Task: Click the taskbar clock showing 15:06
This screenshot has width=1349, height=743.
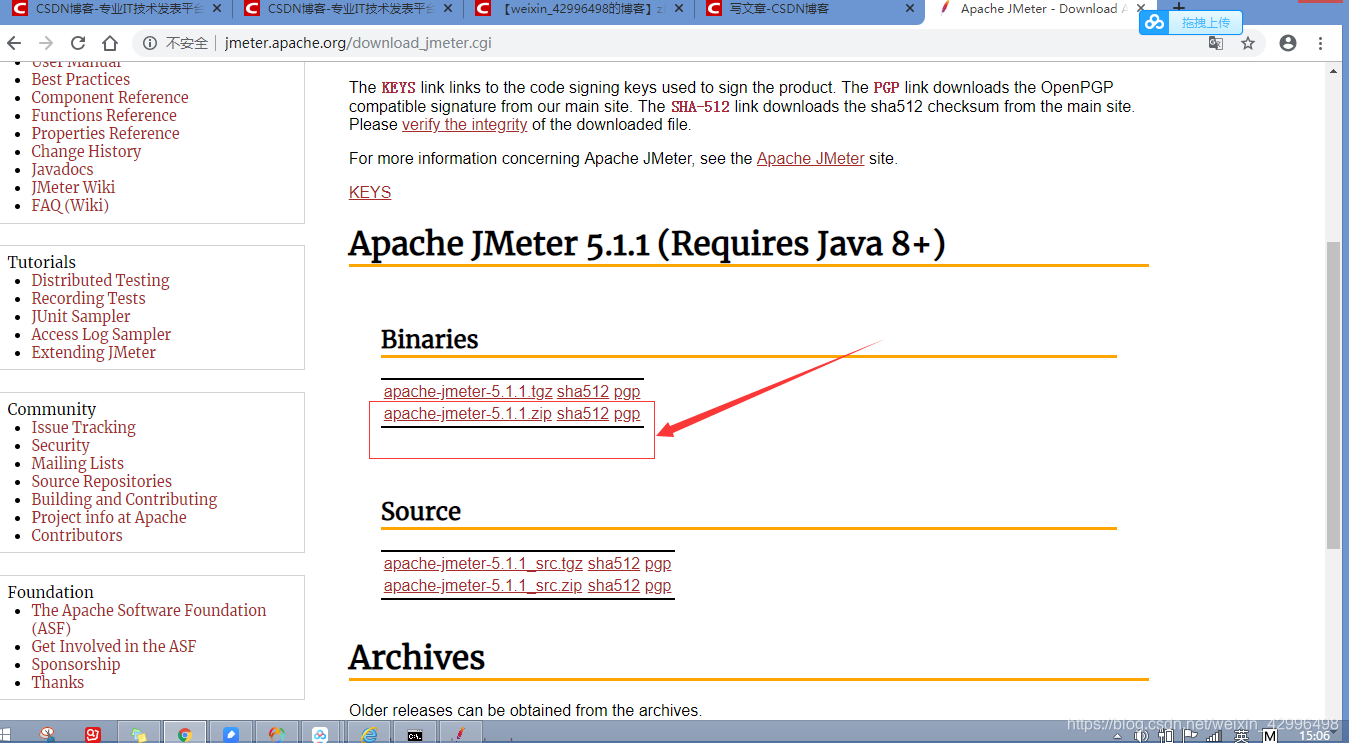Action: pos(1314,736)
